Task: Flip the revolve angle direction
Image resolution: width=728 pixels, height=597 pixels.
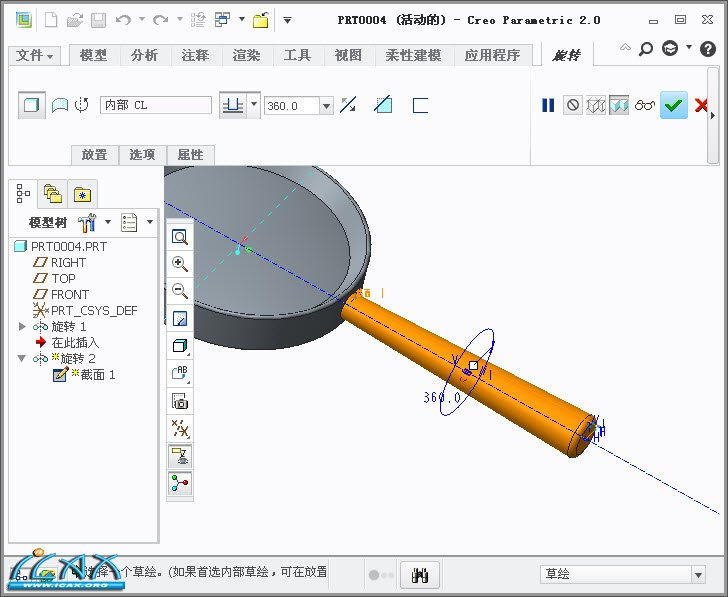Action: (348, 105)
